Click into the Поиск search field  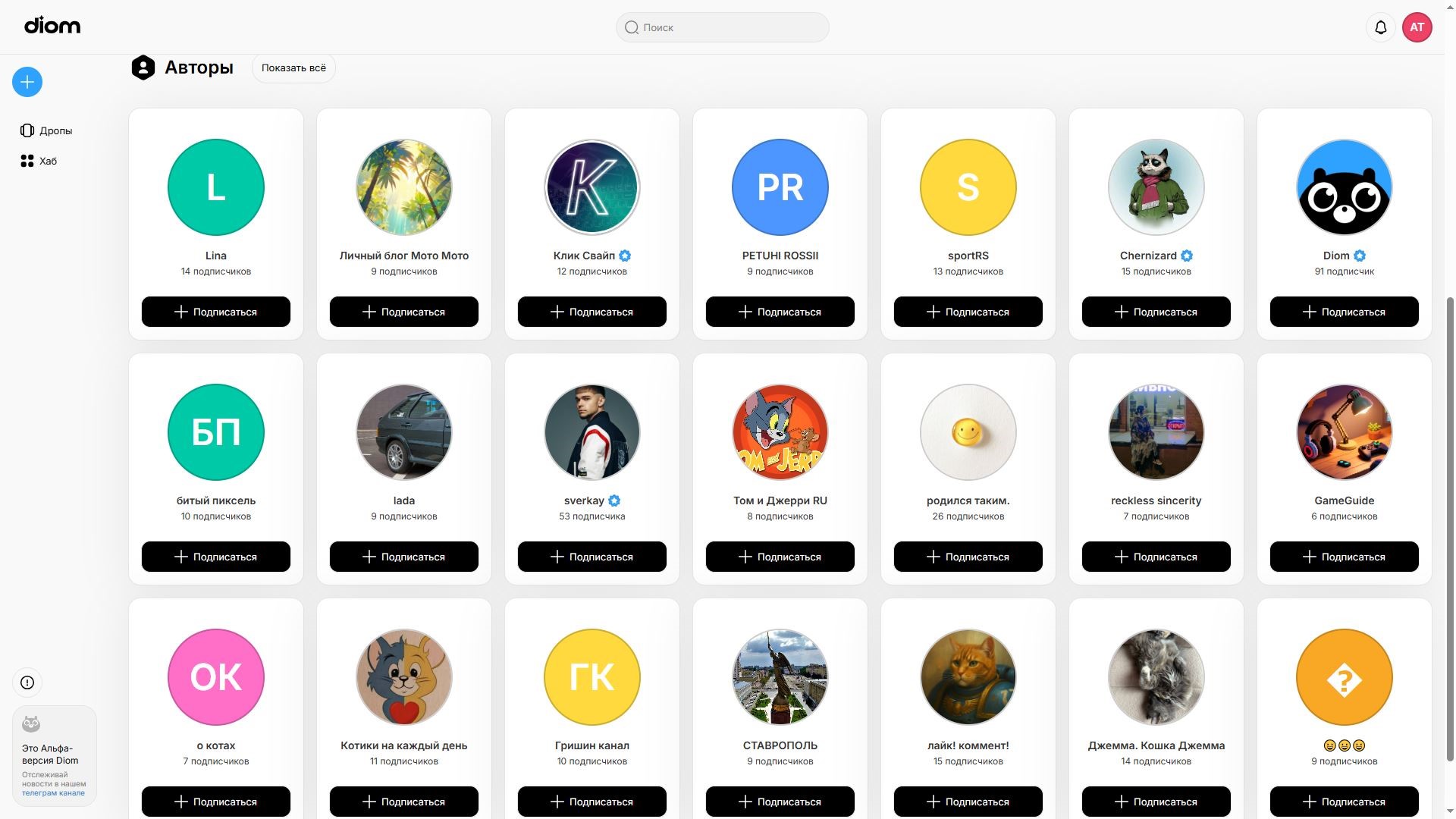[x=722, y=27]
